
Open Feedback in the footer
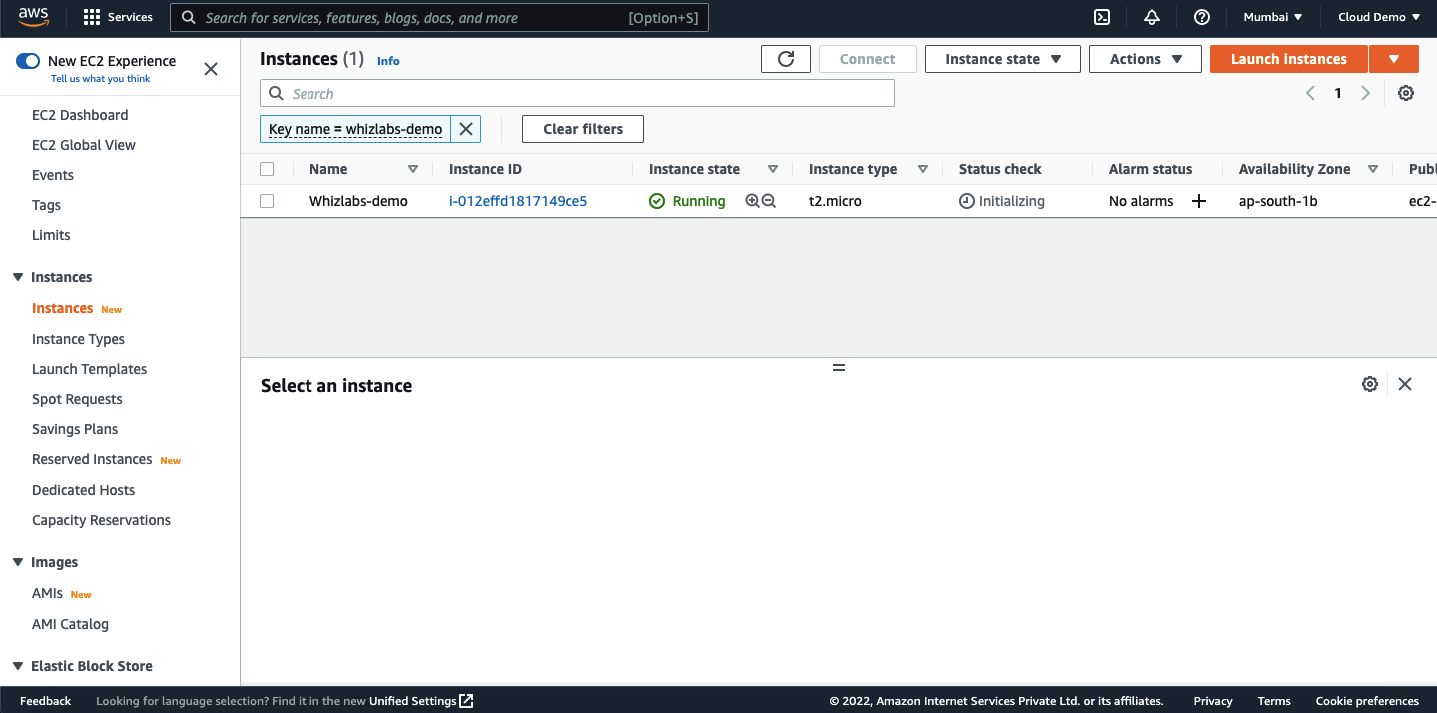tap(46, 701)
